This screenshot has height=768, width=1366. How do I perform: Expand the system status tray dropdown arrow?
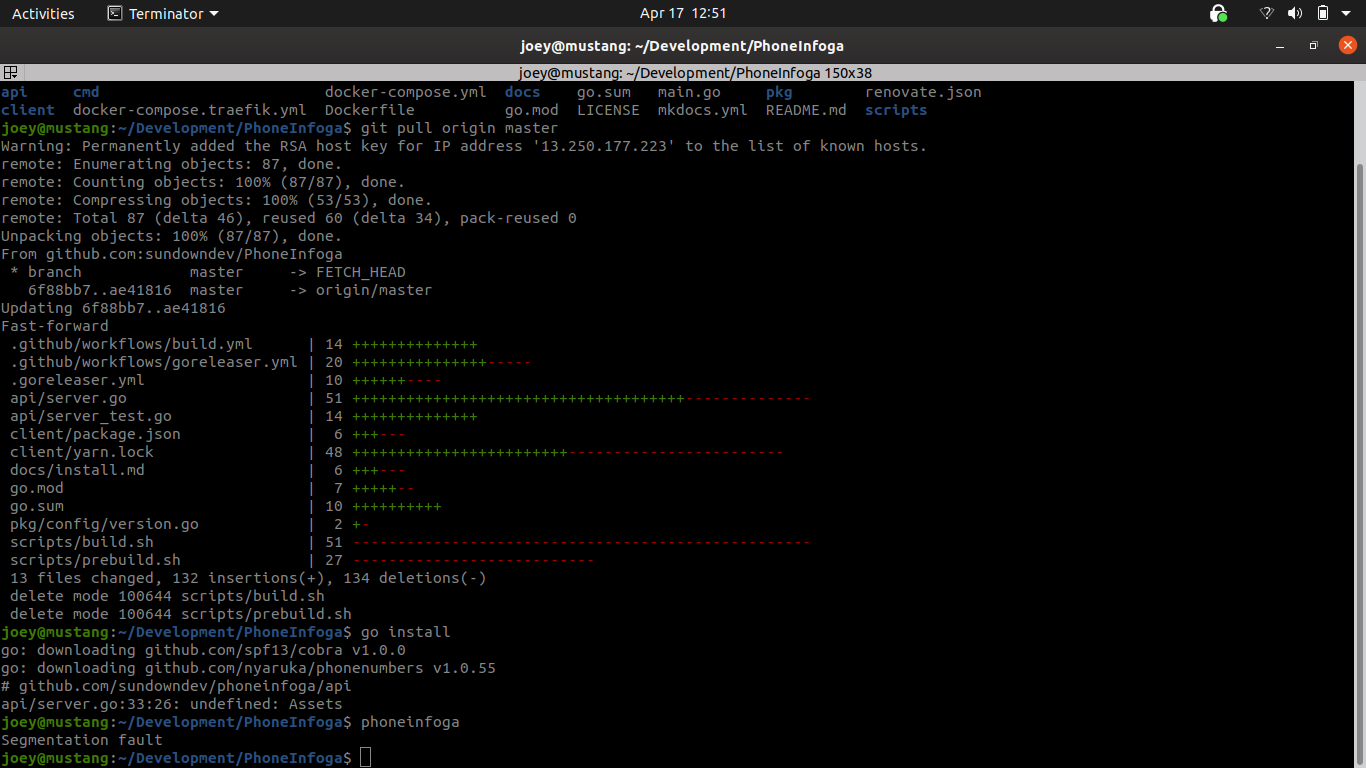point(1347,12)
